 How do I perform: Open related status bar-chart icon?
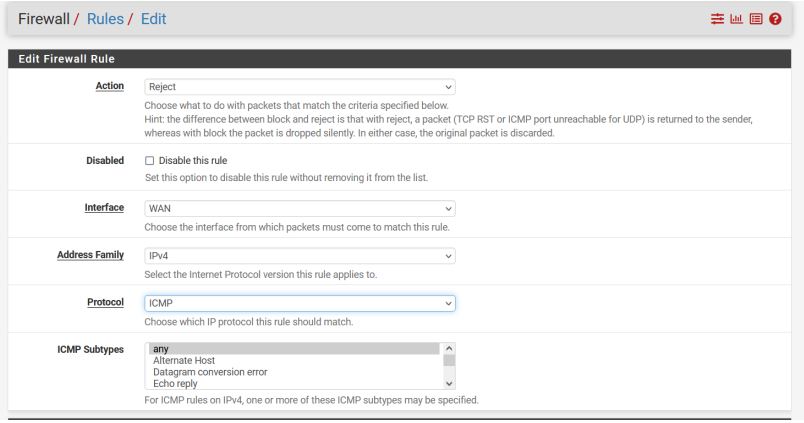(x=736, y=19)
